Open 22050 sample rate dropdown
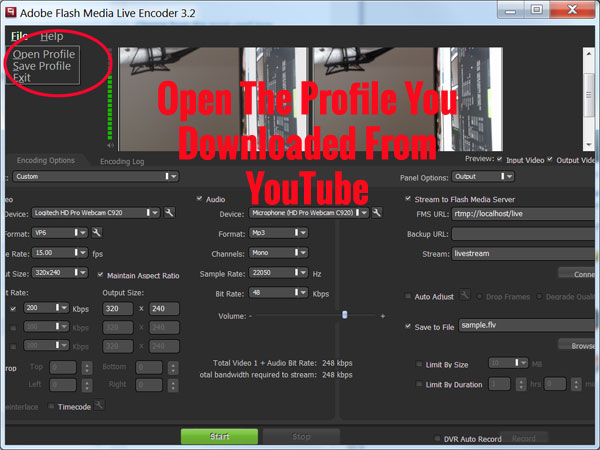Viewport: 600px width, 450px height. click(x=278, y=272)
